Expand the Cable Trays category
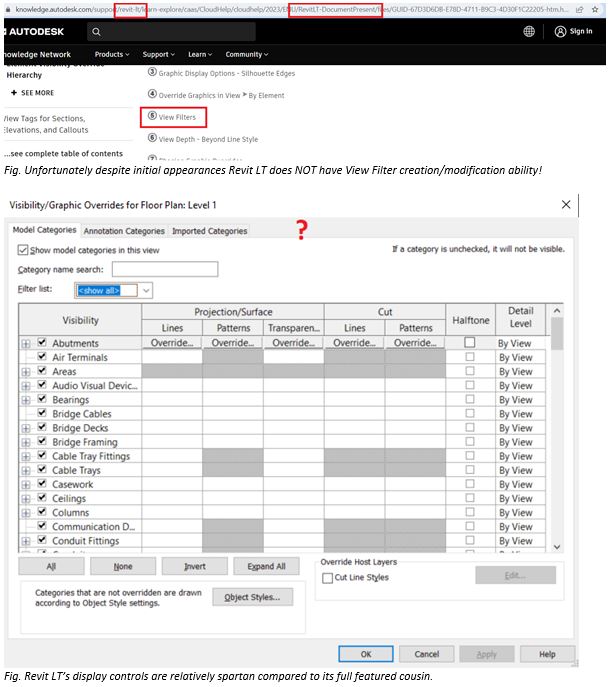This screenshot has height=687, width=609. 26,471
